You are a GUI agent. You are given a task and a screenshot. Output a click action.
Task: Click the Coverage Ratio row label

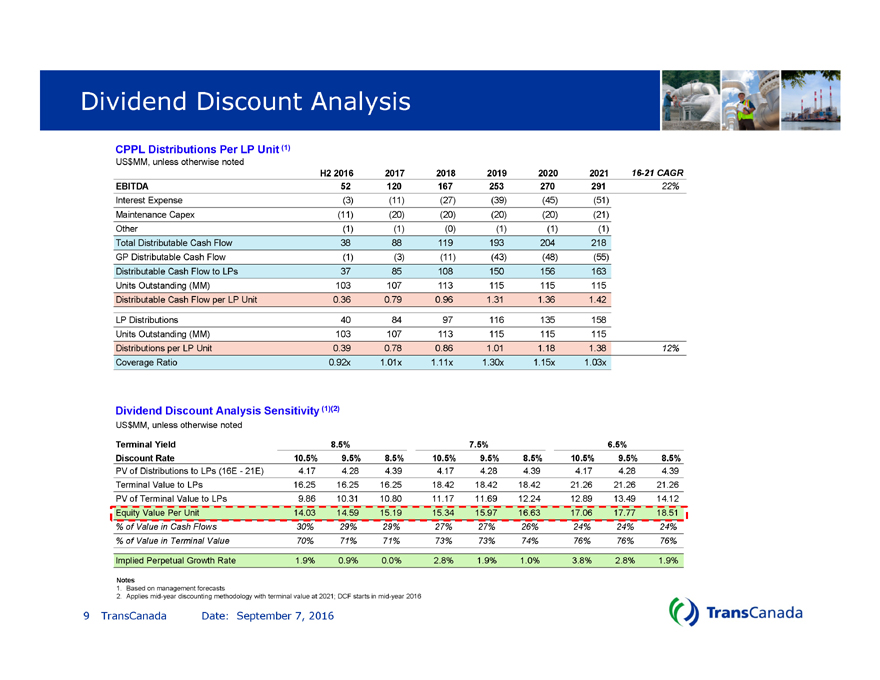148,362
